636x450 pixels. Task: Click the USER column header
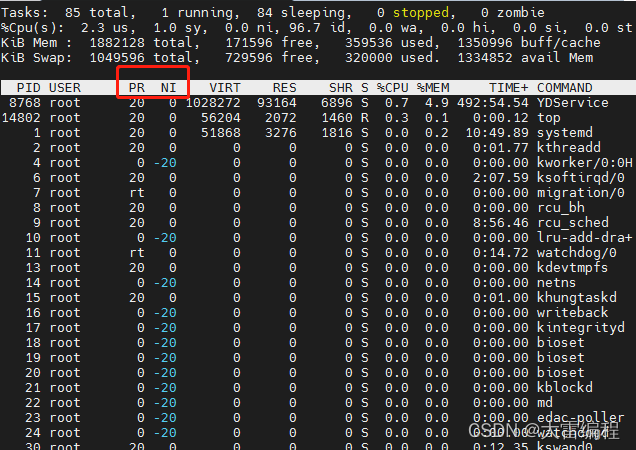pos(65,88)
